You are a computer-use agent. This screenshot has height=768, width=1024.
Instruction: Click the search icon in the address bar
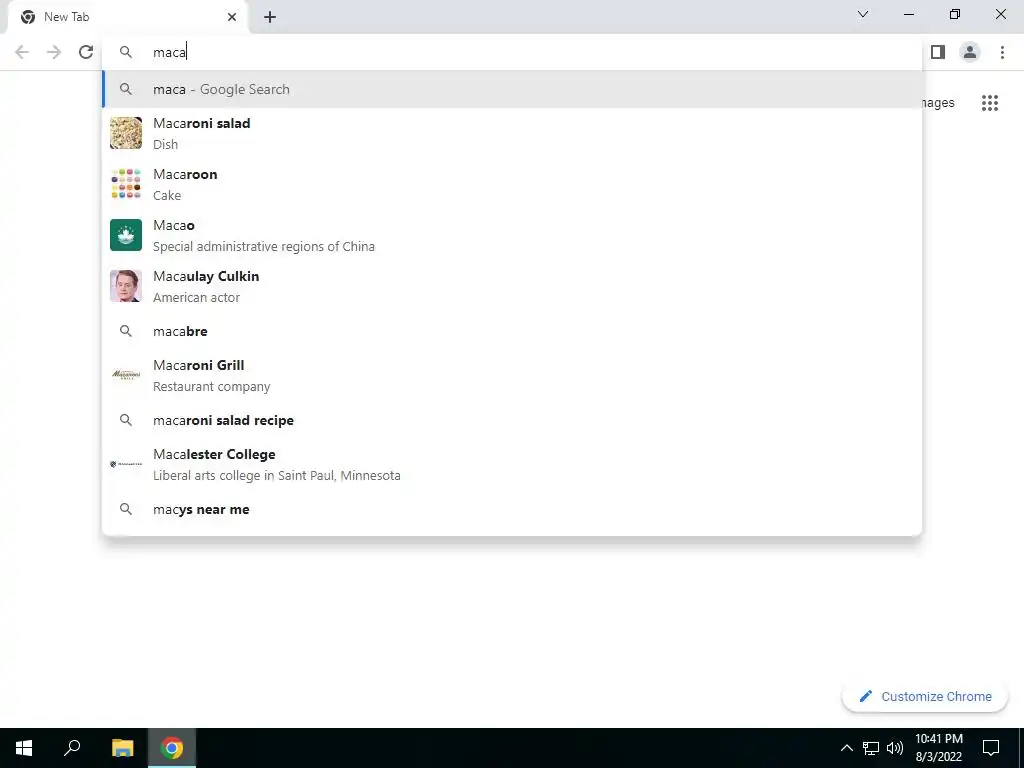tap(126, 52)
